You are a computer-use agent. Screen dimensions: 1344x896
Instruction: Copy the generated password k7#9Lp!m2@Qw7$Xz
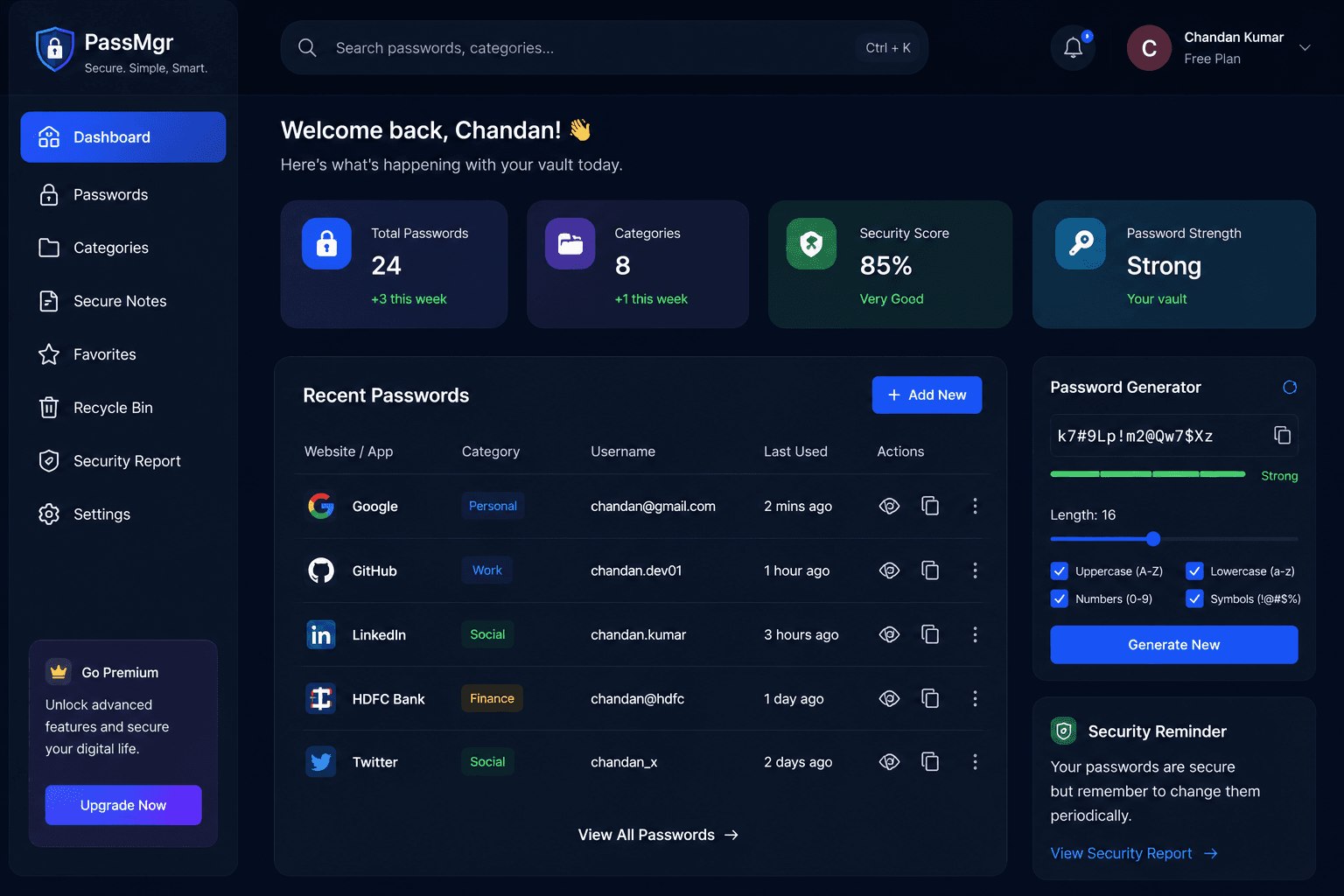(1282, 435)
